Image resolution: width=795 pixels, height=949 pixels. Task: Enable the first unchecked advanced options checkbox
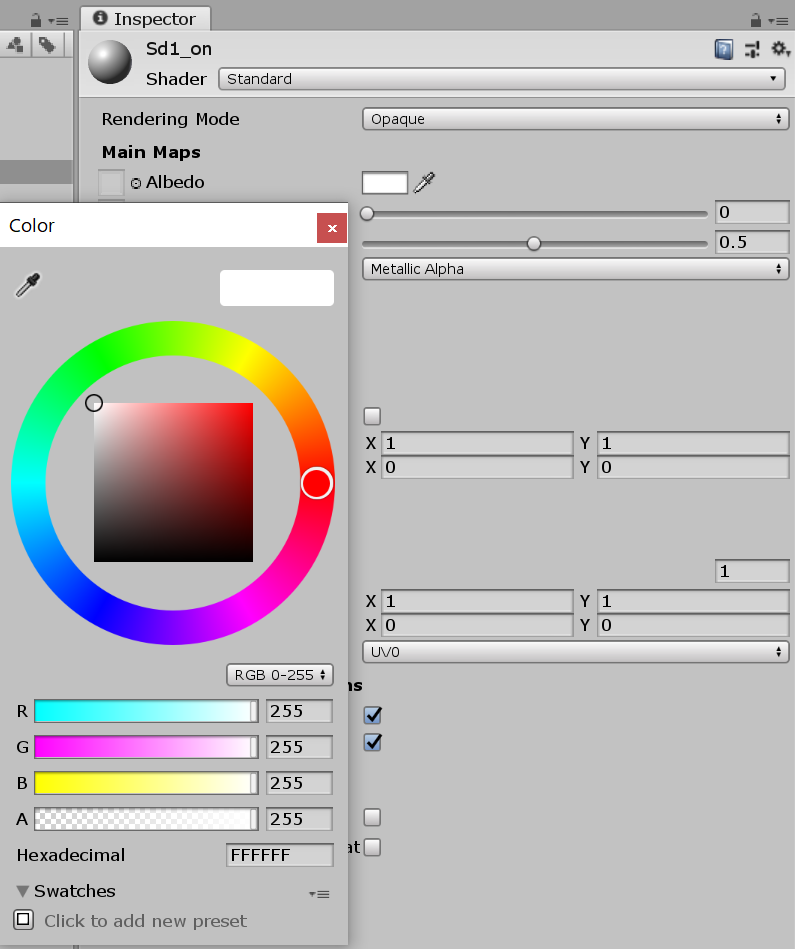[372, 818]
